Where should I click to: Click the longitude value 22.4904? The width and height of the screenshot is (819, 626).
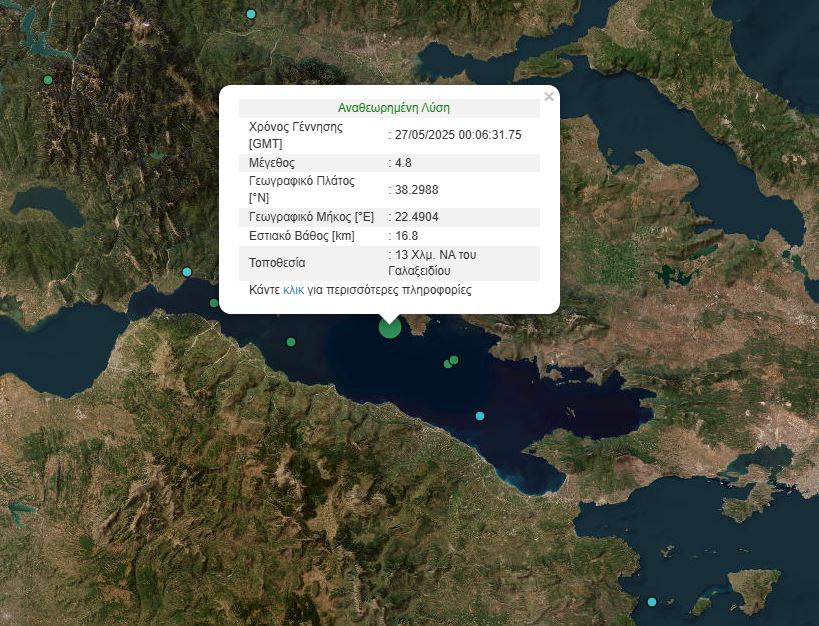[416, 217]
